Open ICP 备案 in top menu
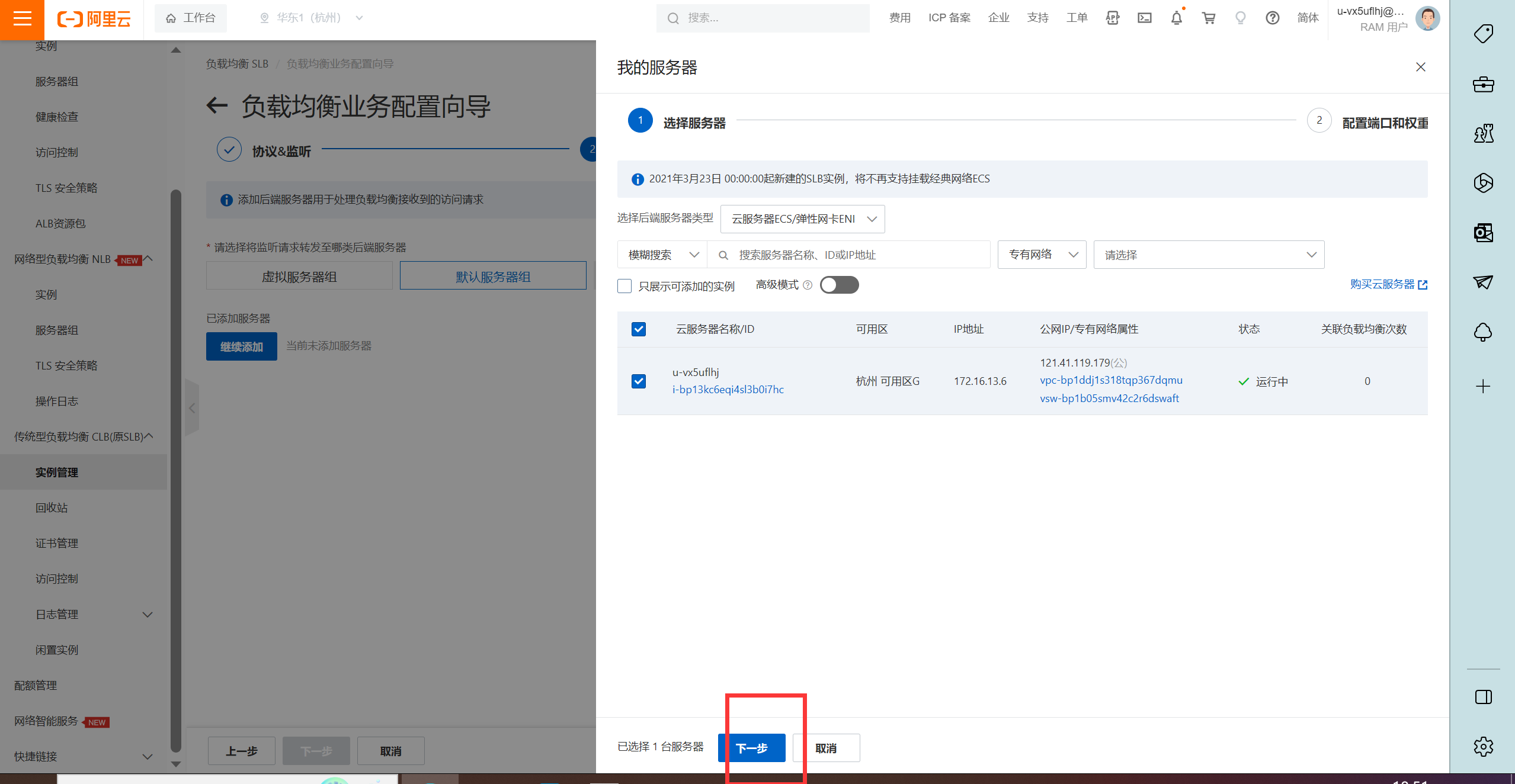The image size is (1515, 784). [950, 18]
